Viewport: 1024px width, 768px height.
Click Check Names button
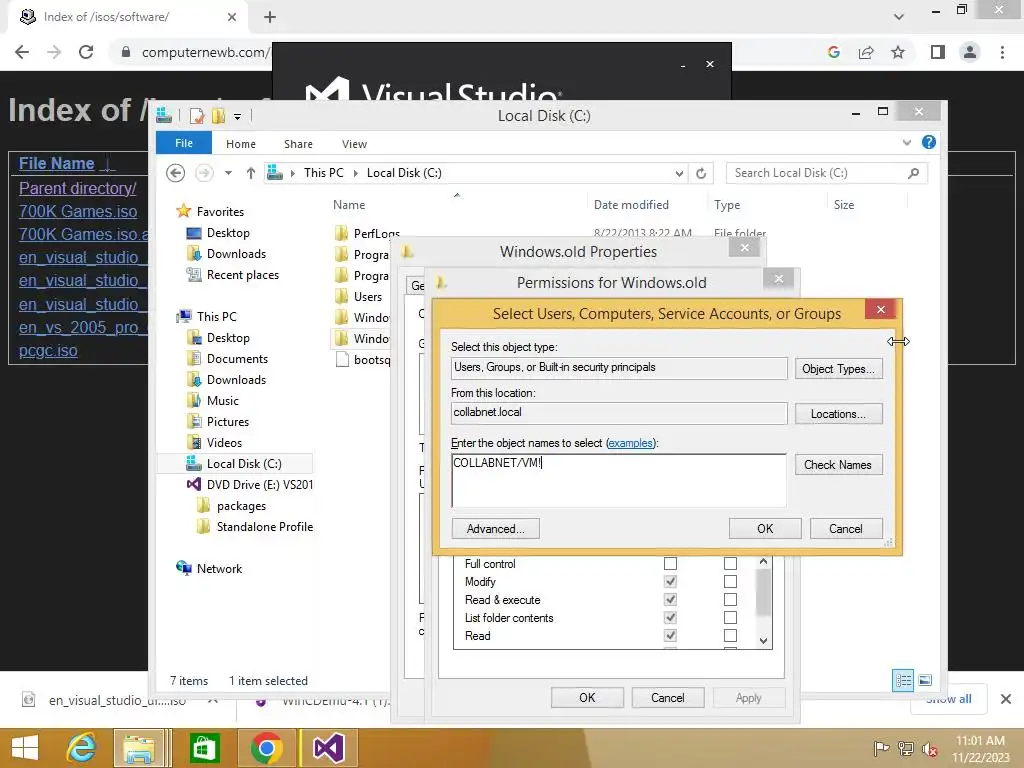839,465
